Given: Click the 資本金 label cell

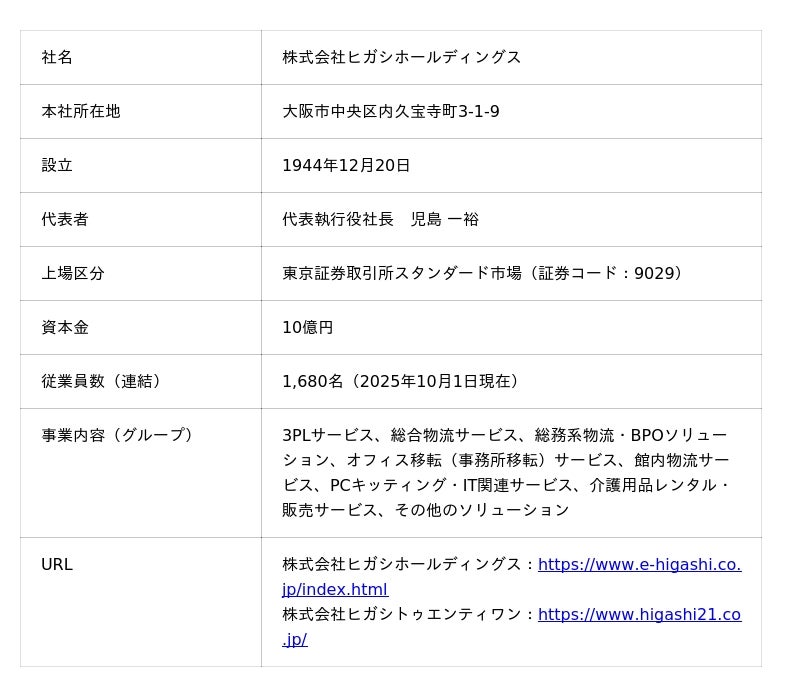Looking at the screenshot, I should pyautogui.click(x=65, y=328).
